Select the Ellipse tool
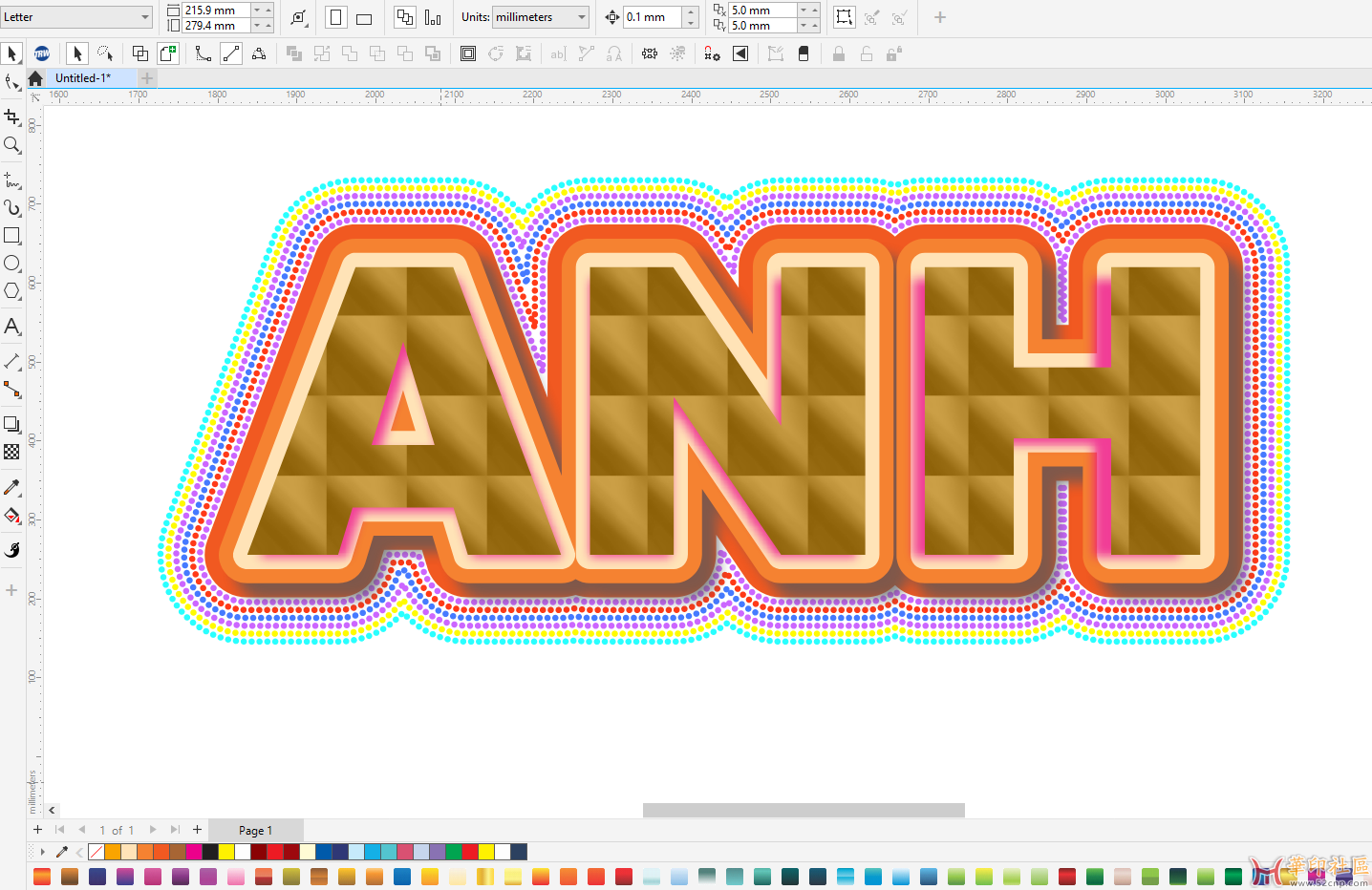1372x890 pixels. [11, 263]
